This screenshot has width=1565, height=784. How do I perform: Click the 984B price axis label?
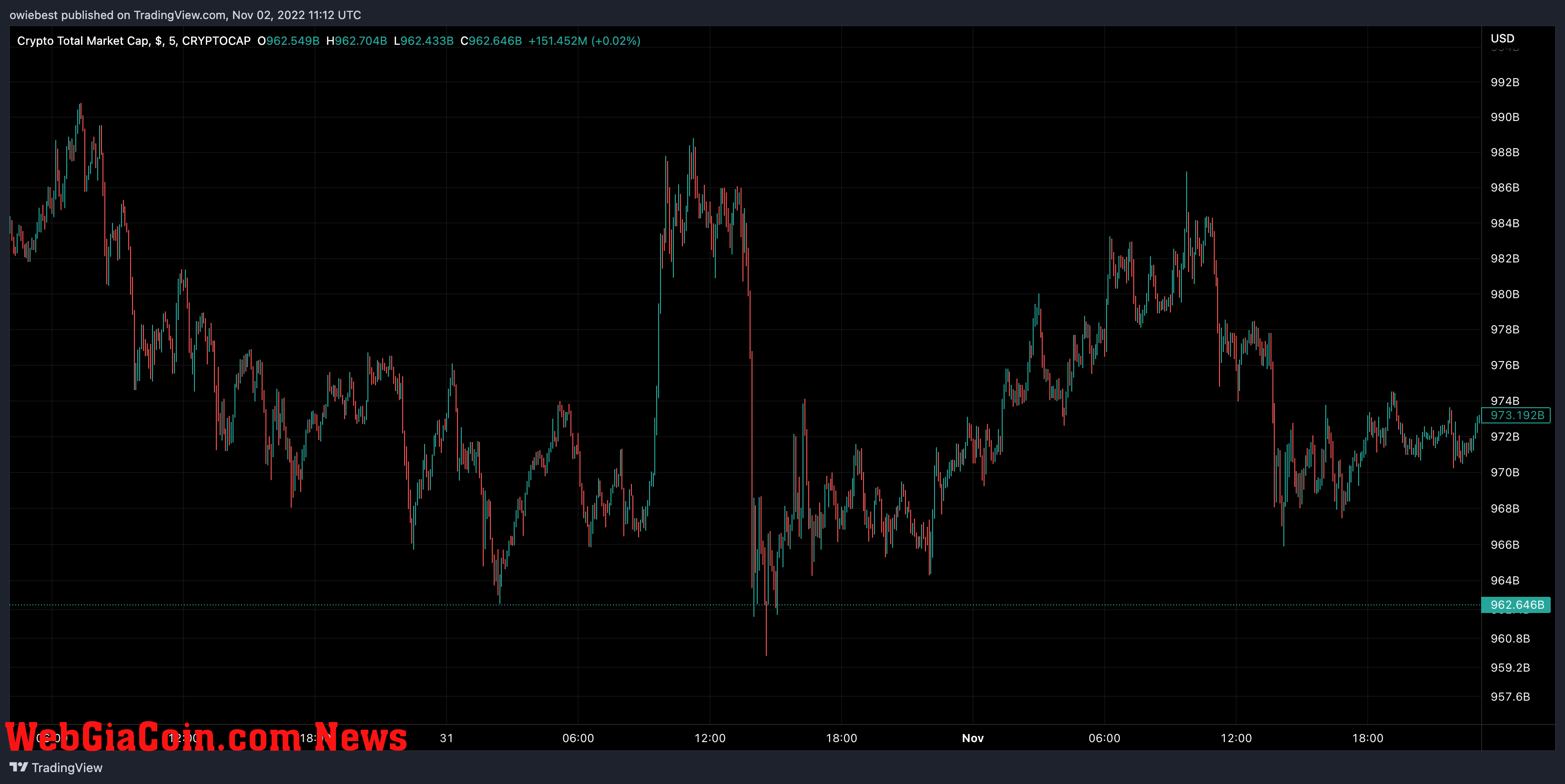coord(1505,223)
